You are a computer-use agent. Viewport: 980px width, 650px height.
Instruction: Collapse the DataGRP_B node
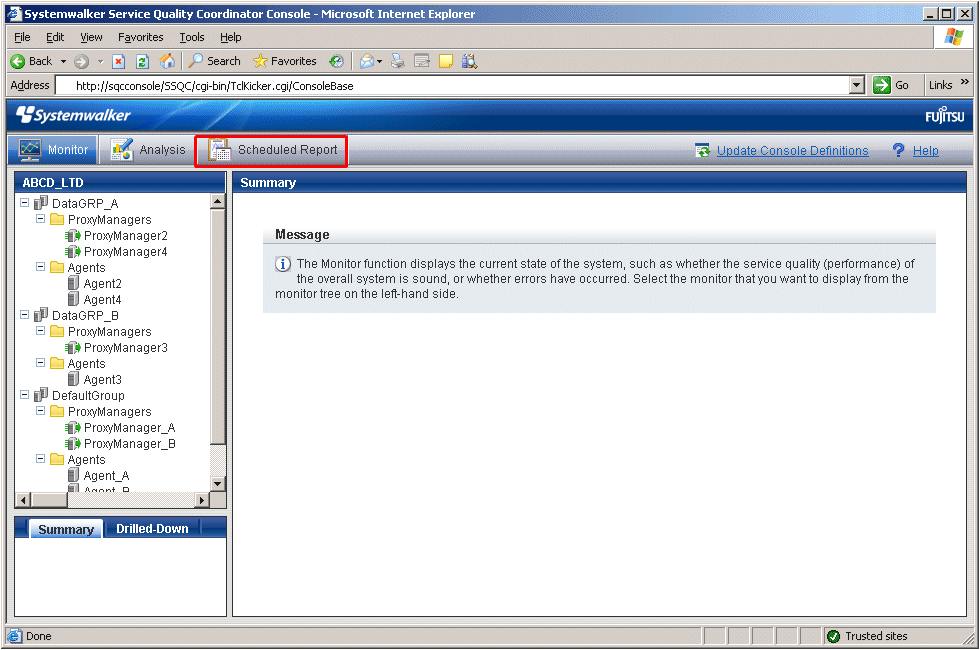click(x=24, y=315)
